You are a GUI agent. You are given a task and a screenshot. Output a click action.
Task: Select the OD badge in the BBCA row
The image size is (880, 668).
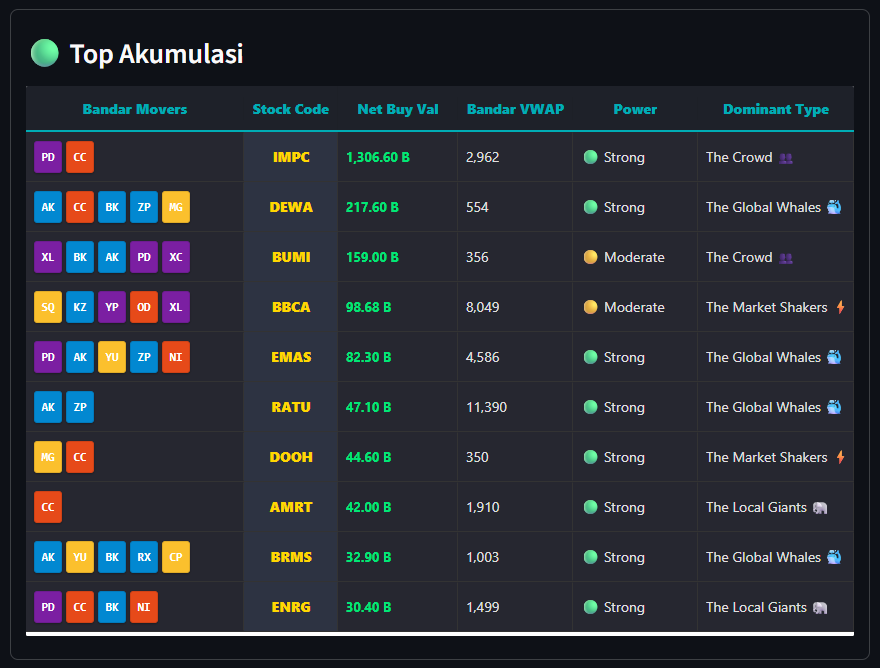(144, 307)
